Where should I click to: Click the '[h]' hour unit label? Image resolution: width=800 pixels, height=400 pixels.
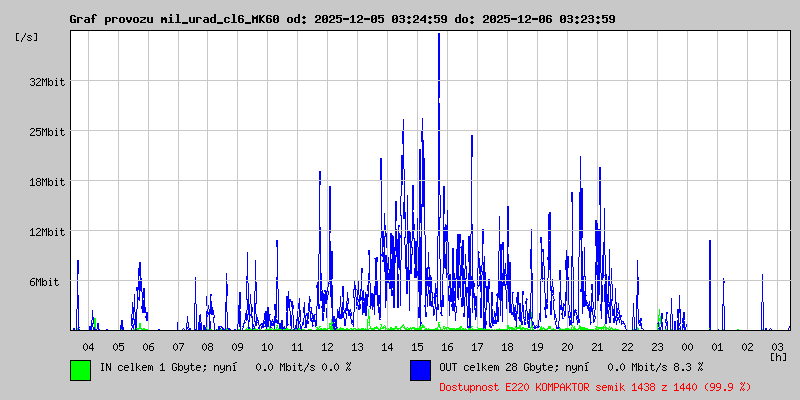[x=778, y=356]
